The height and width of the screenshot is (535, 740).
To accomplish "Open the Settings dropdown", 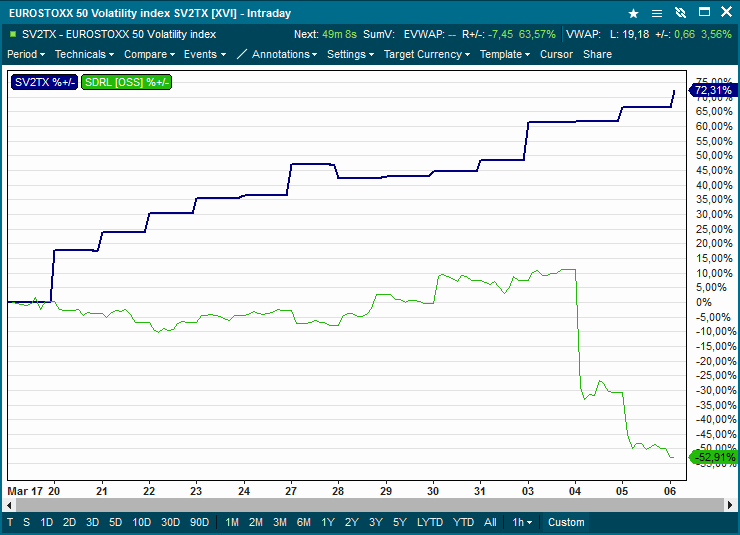I will coord(350,54).
